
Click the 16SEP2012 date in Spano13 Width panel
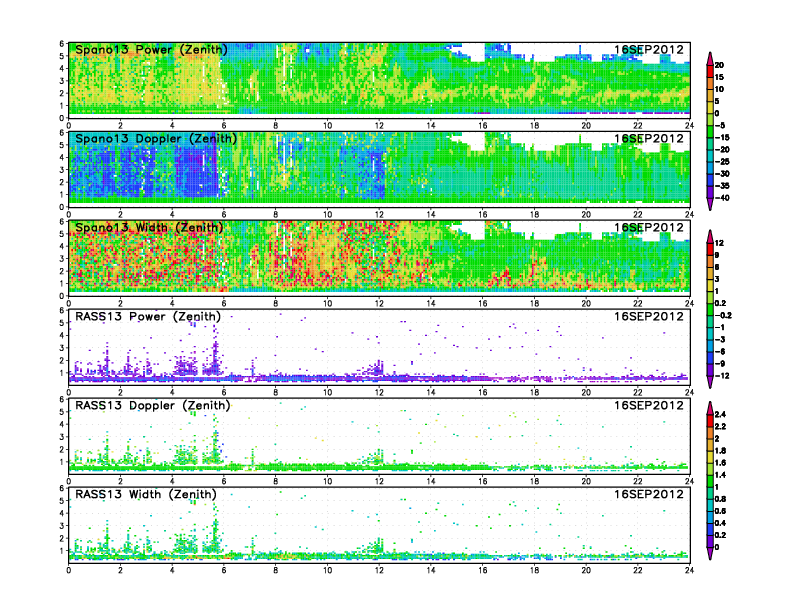[649, 227]
